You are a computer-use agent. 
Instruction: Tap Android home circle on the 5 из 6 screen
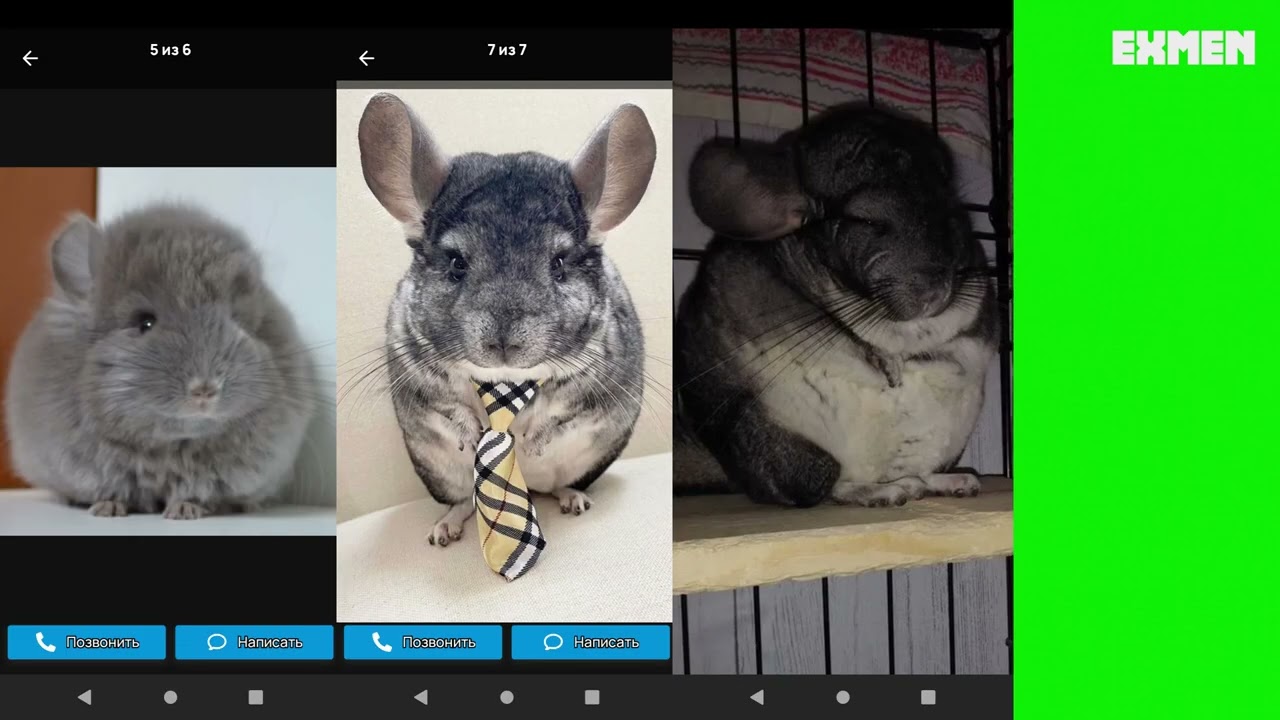[x=170, y=697]
